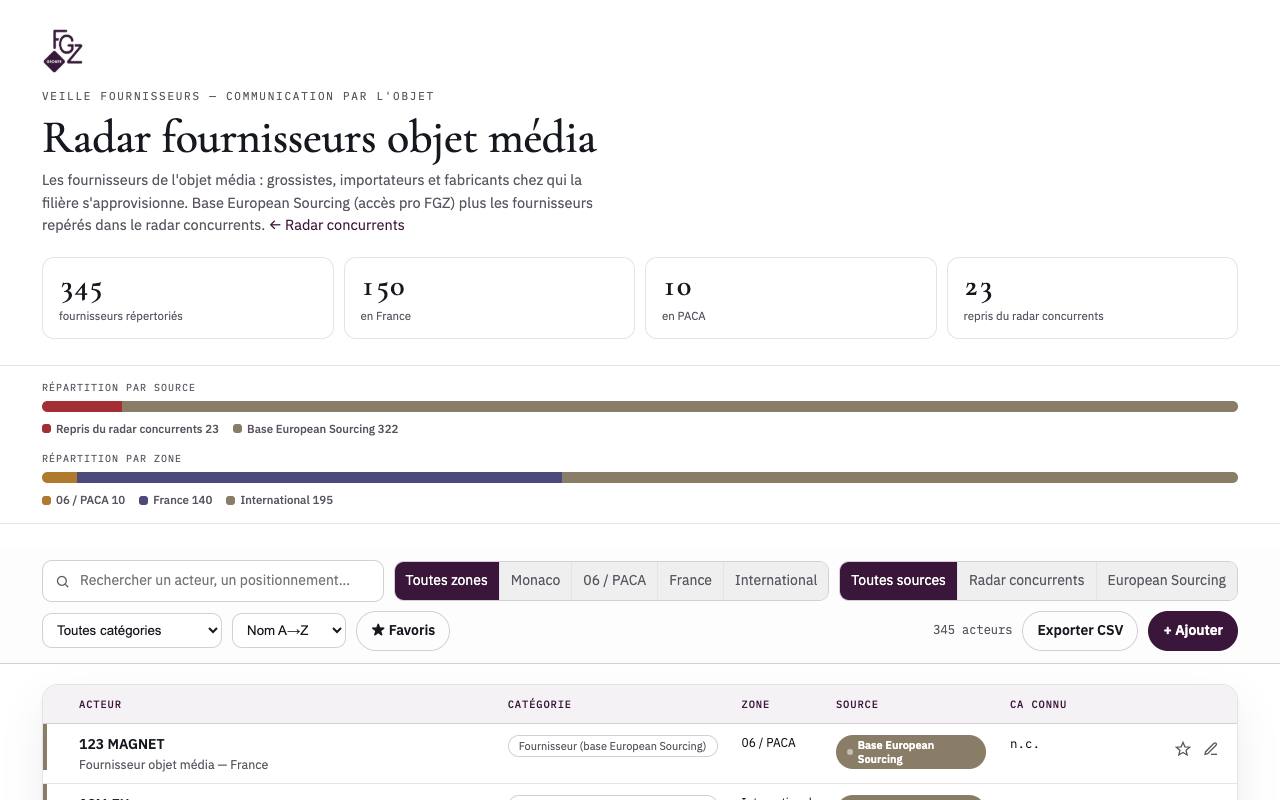Image resolution: width=1280 pixels, height=800 pixels.
Task: Click the FGZ logo
Action: 63,51
